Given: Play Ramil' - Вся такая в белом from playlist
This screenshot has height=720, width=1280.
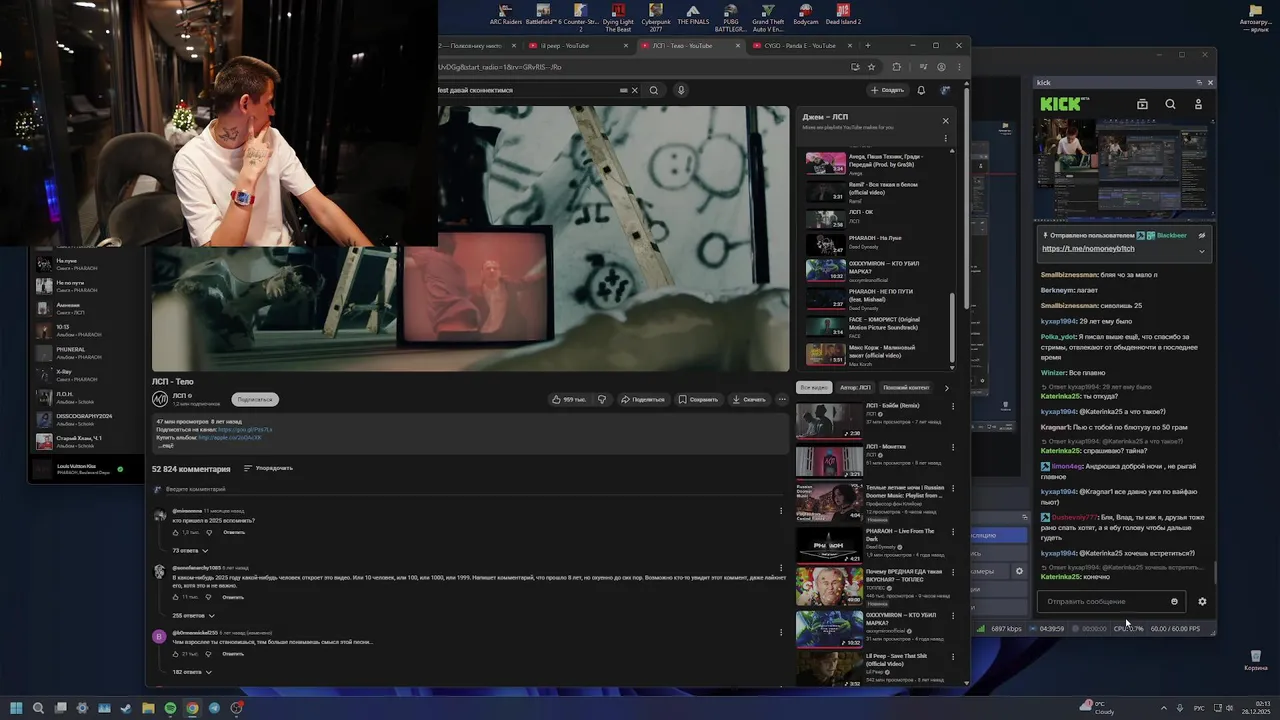Looking at the screenshot, I should (877, 192).
